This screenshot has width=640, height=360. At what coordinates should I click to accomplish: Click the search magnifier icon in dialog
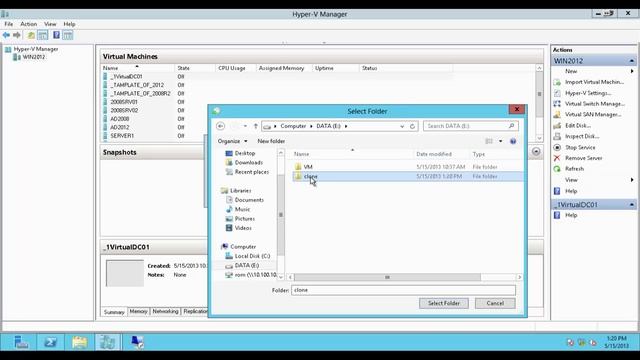(x=511, y=126)
